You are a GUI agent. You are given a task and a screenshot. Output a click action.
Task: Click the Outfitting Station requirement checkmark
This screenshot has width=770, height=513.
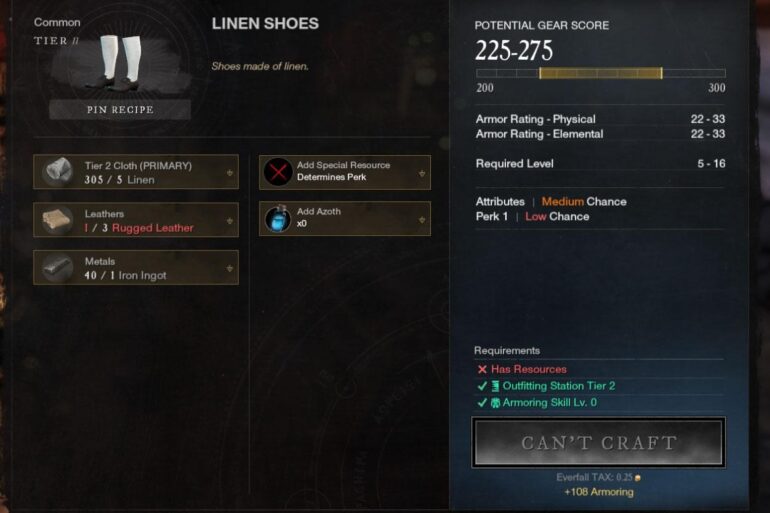tap(482, 386)
